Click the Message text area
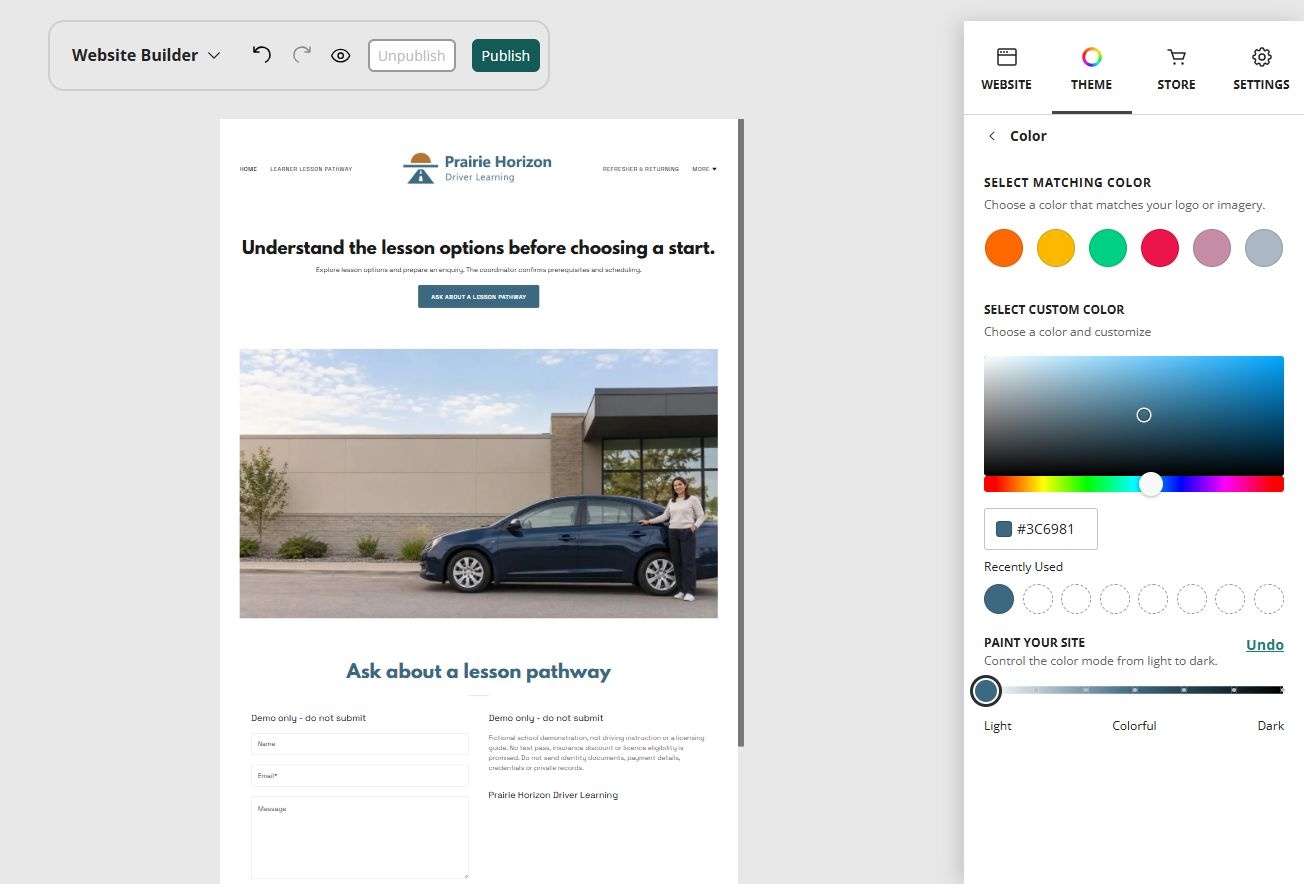The height and width of the screenshot is (884, 1304). point(360,837)
